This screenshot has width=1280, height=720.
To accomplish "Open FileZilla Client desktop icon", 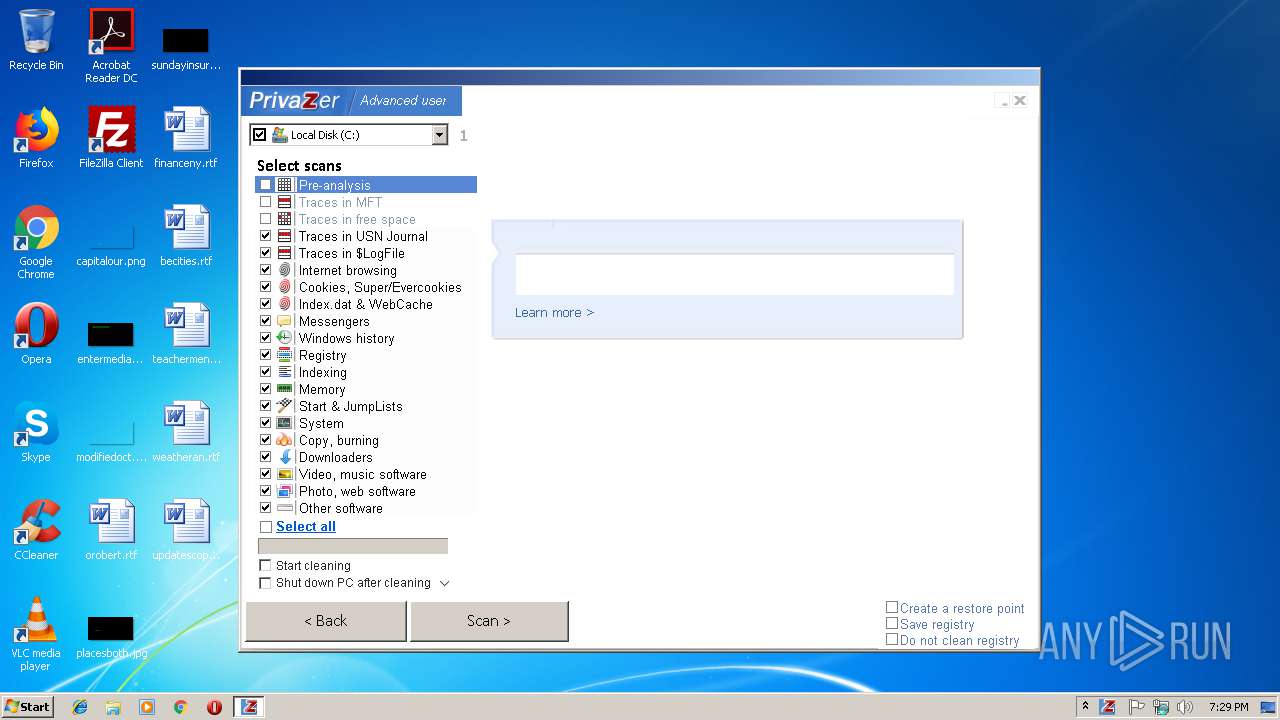I will (111, 138).
